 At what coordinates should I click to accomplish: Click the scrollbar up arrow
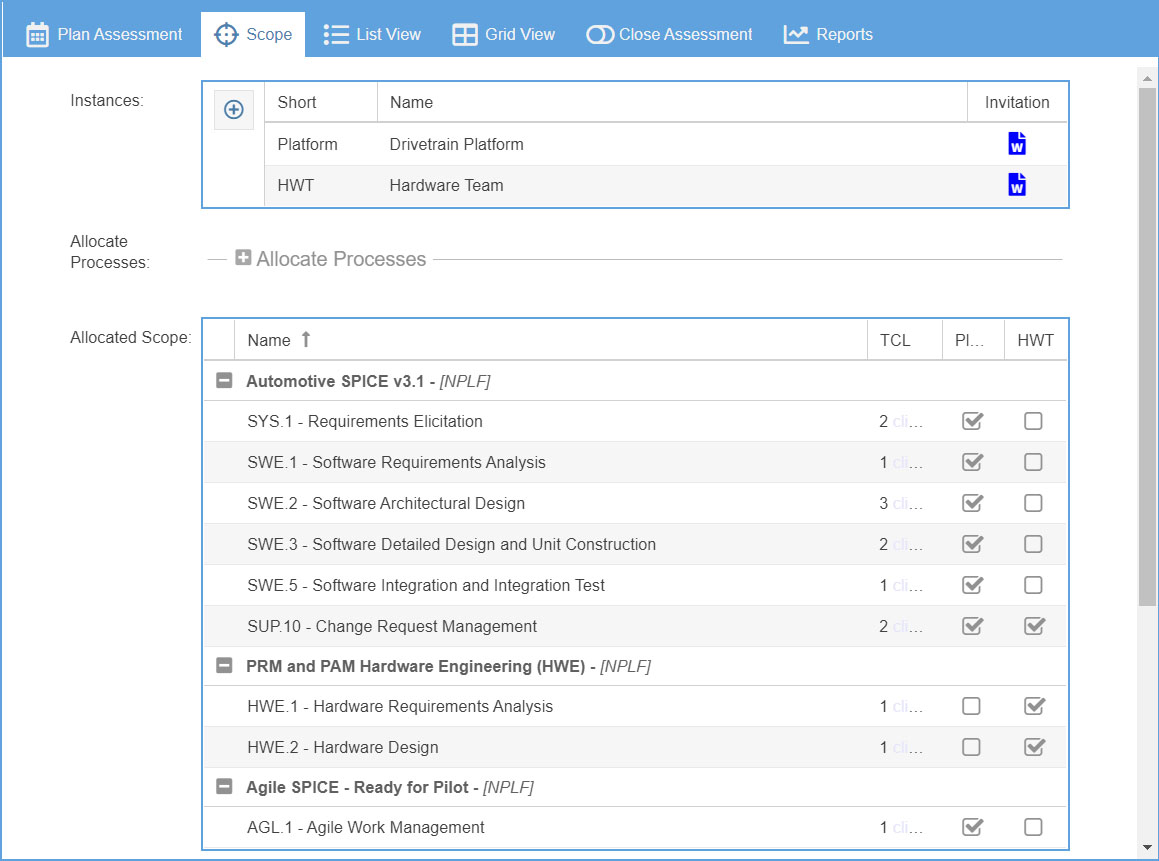(x=1146, y=78)
